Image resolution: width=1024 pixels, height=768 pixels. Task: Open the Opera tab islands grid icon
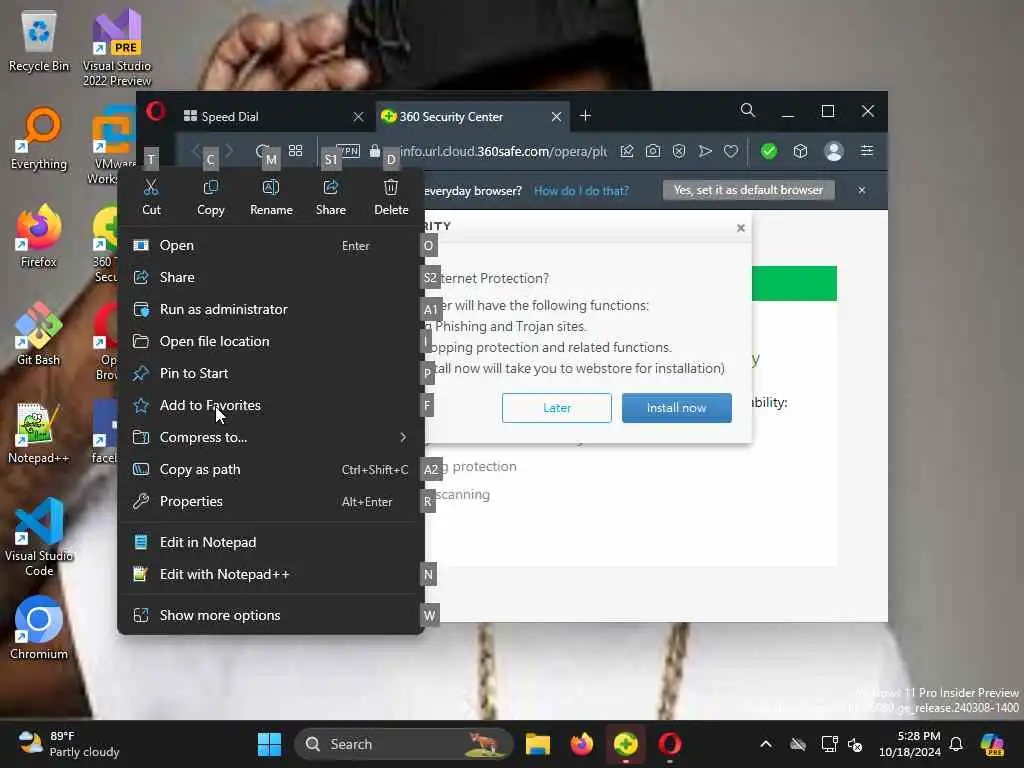(x=295, y=151)
